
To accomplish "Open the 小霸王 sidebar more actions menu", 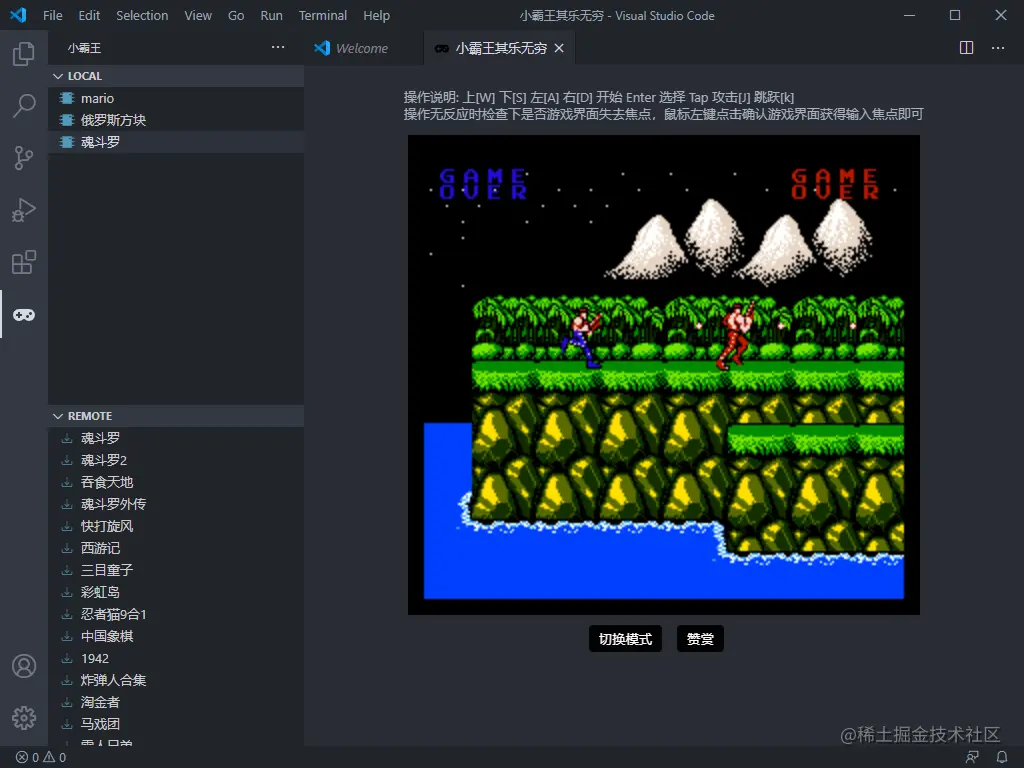I will (278, 48).
